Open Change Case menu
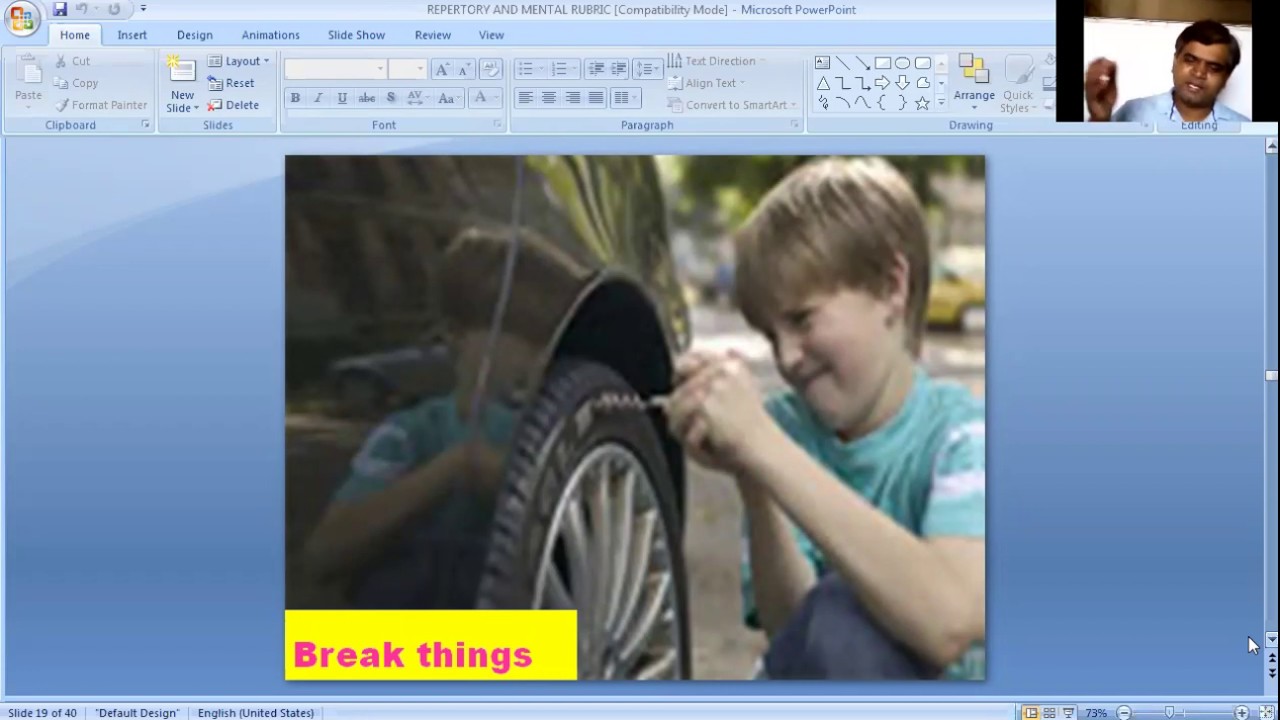Image resolution: width=1280 pixels, height=720 pixels. click(448, 98)
